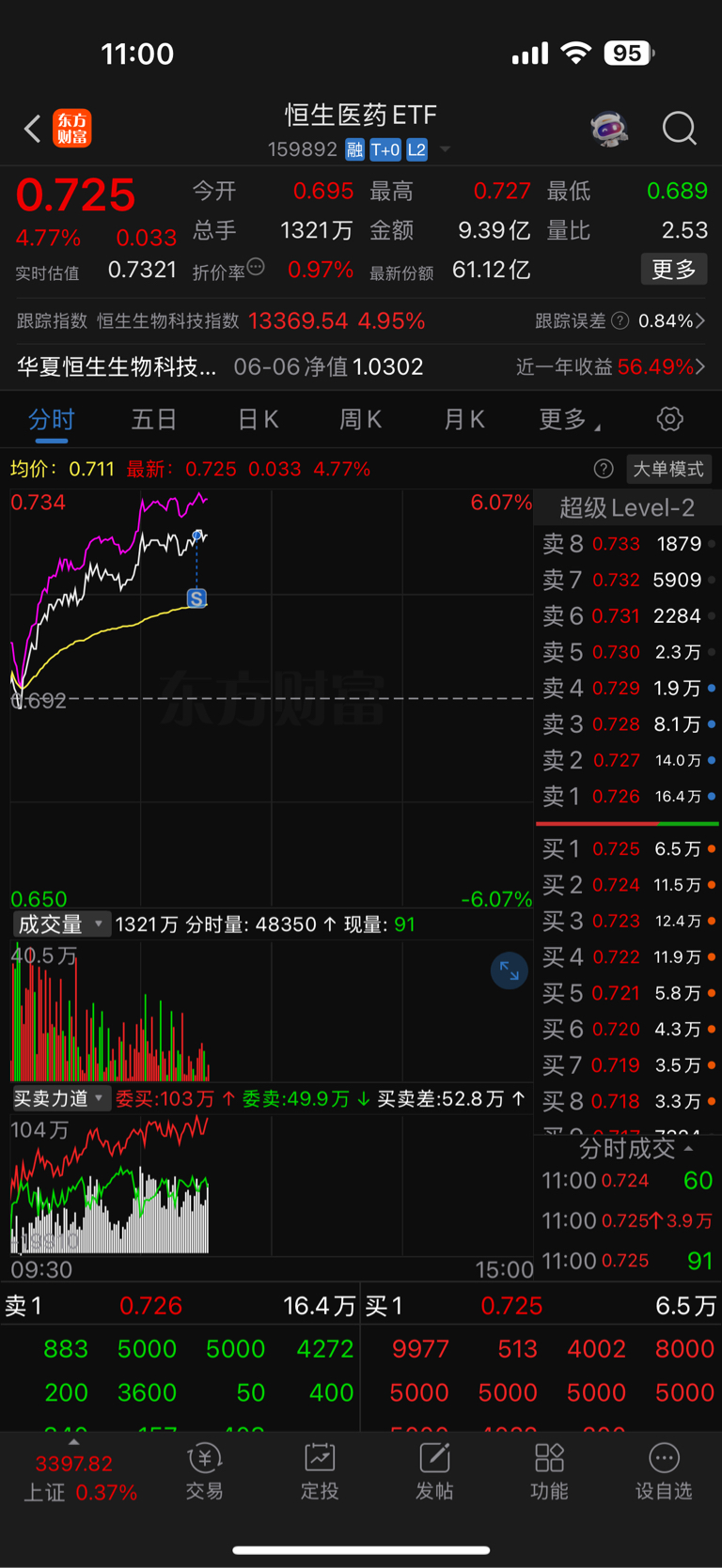Switch to the 分时 tab
This screenshot has height=1568, width=722.
tap(51, 419)
